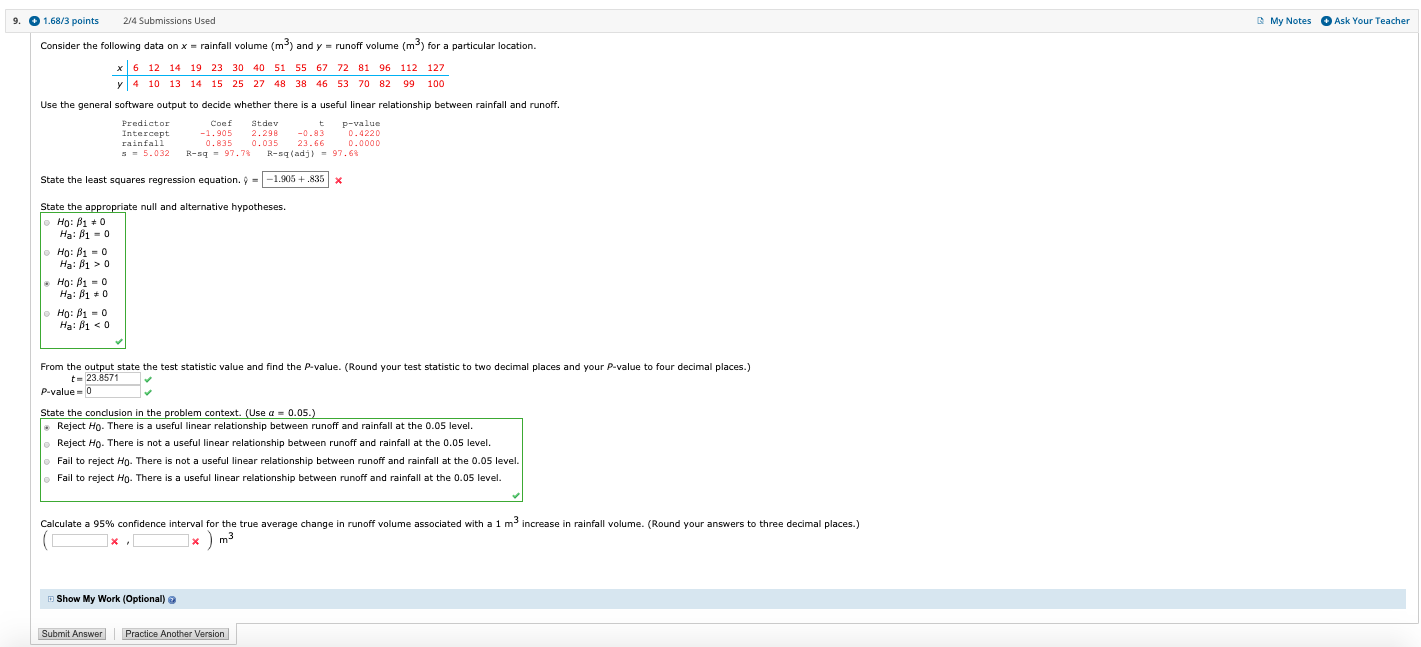Screen dimensions: 1421x647
Task: Open the Ask Your Teacher link
Action: 1372,20
